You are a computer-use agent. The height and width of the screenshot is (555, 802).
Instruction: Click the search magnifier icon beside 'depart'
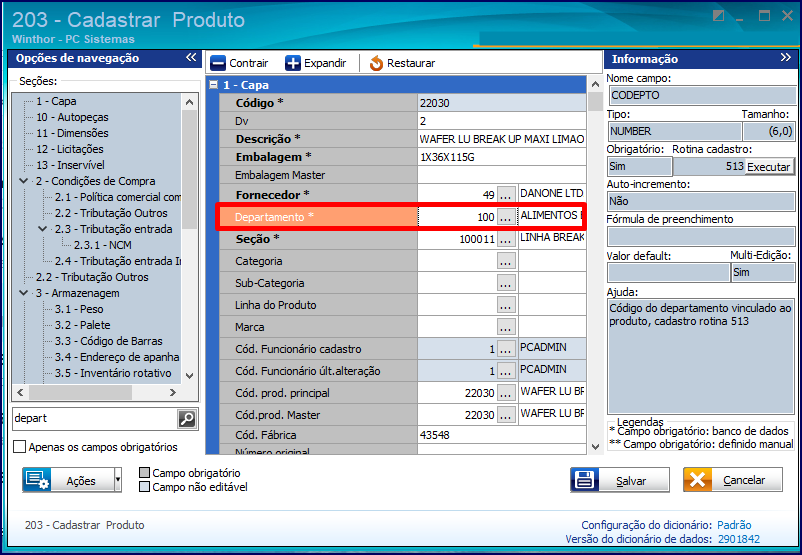(x=187, y=419)
